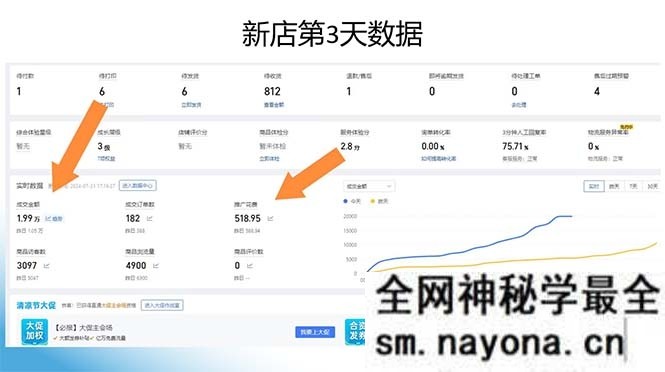
Task: Click the 服务体验分 2.8分 value
Action: [350, 146]
